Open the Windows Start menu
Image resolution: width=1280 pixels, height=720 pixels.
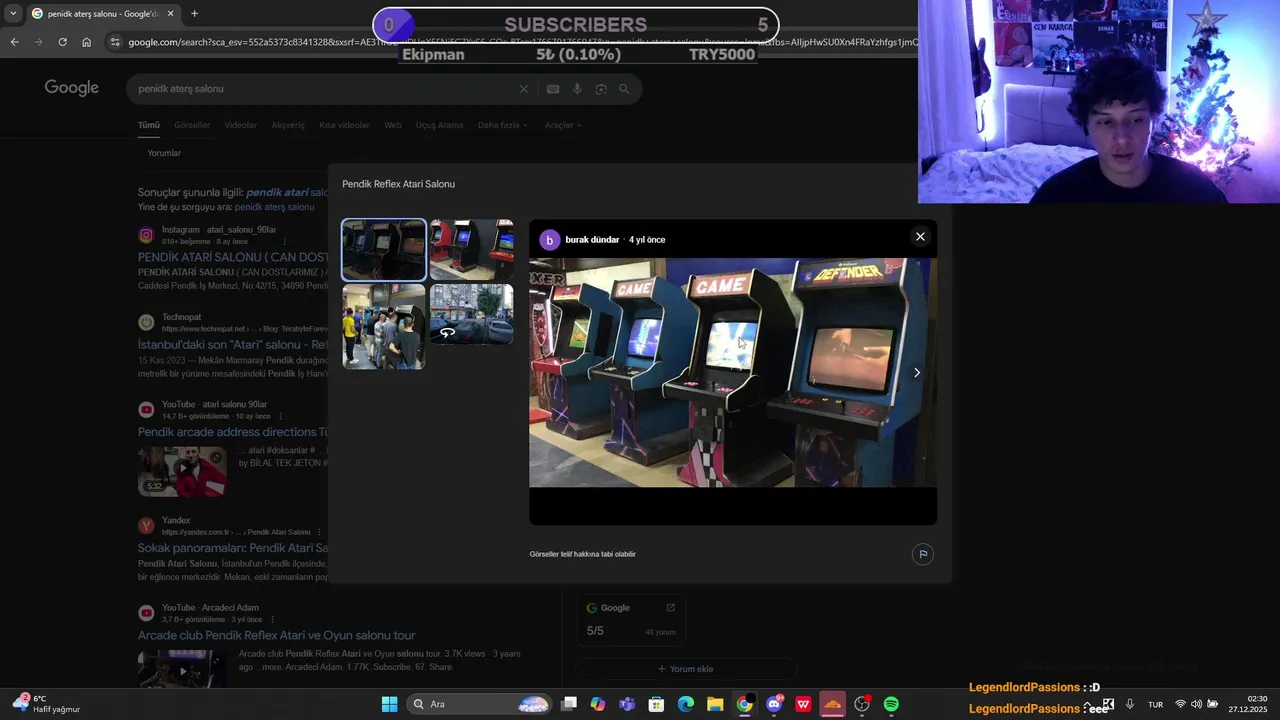[x=389, y=704]
